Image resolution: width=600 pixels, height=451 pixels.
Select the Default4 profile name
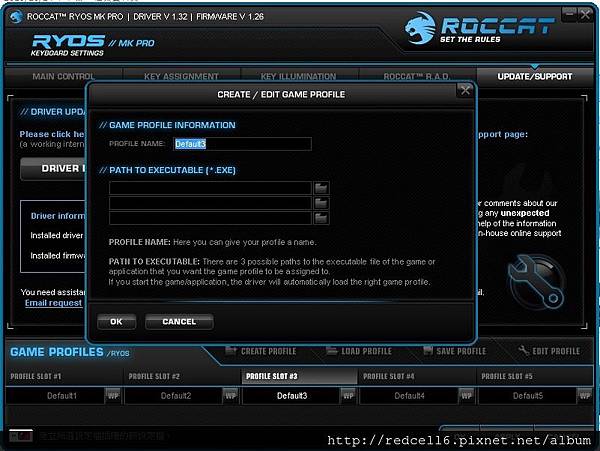[x=409, y=396]
